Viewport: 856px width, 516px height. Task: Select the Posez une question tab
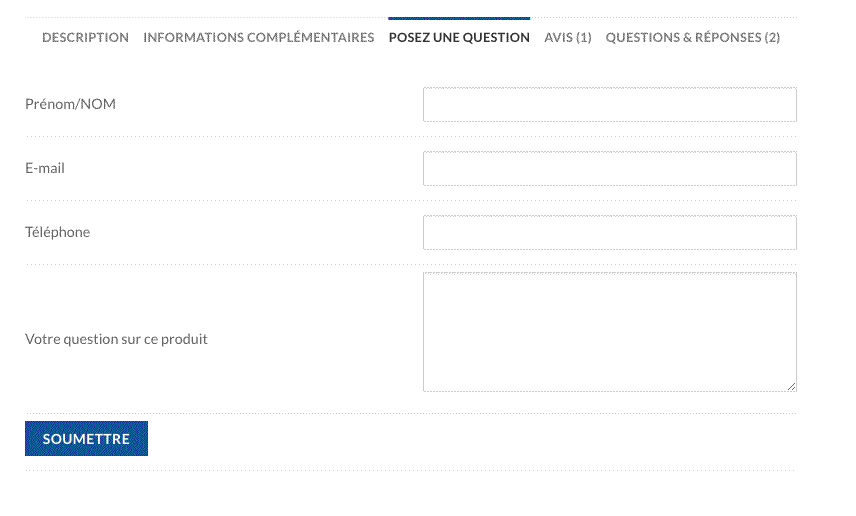tap(459, 38)
